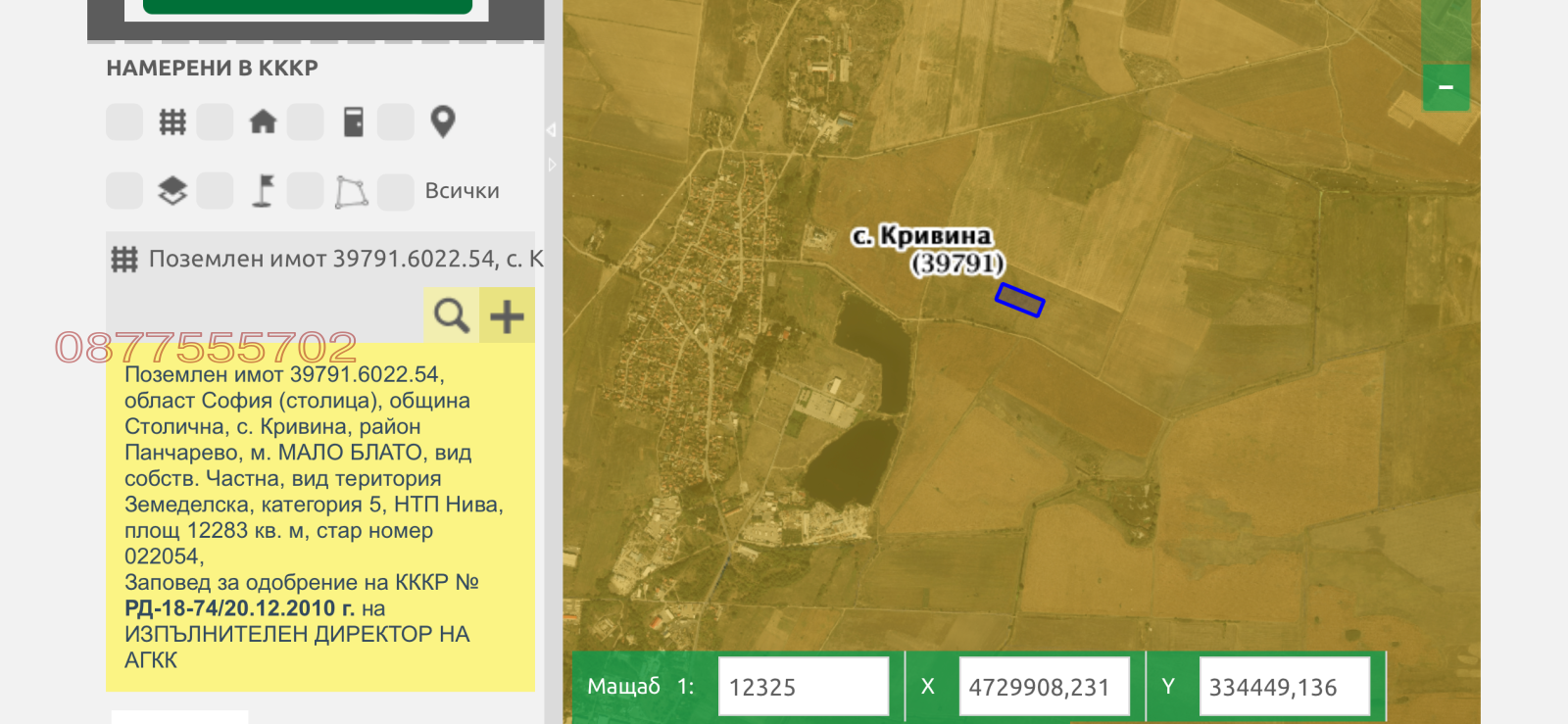The height and width of the screenshot is (724, 1568).
Task: Click the map pin (address) icon
Action: pos(443,122)
